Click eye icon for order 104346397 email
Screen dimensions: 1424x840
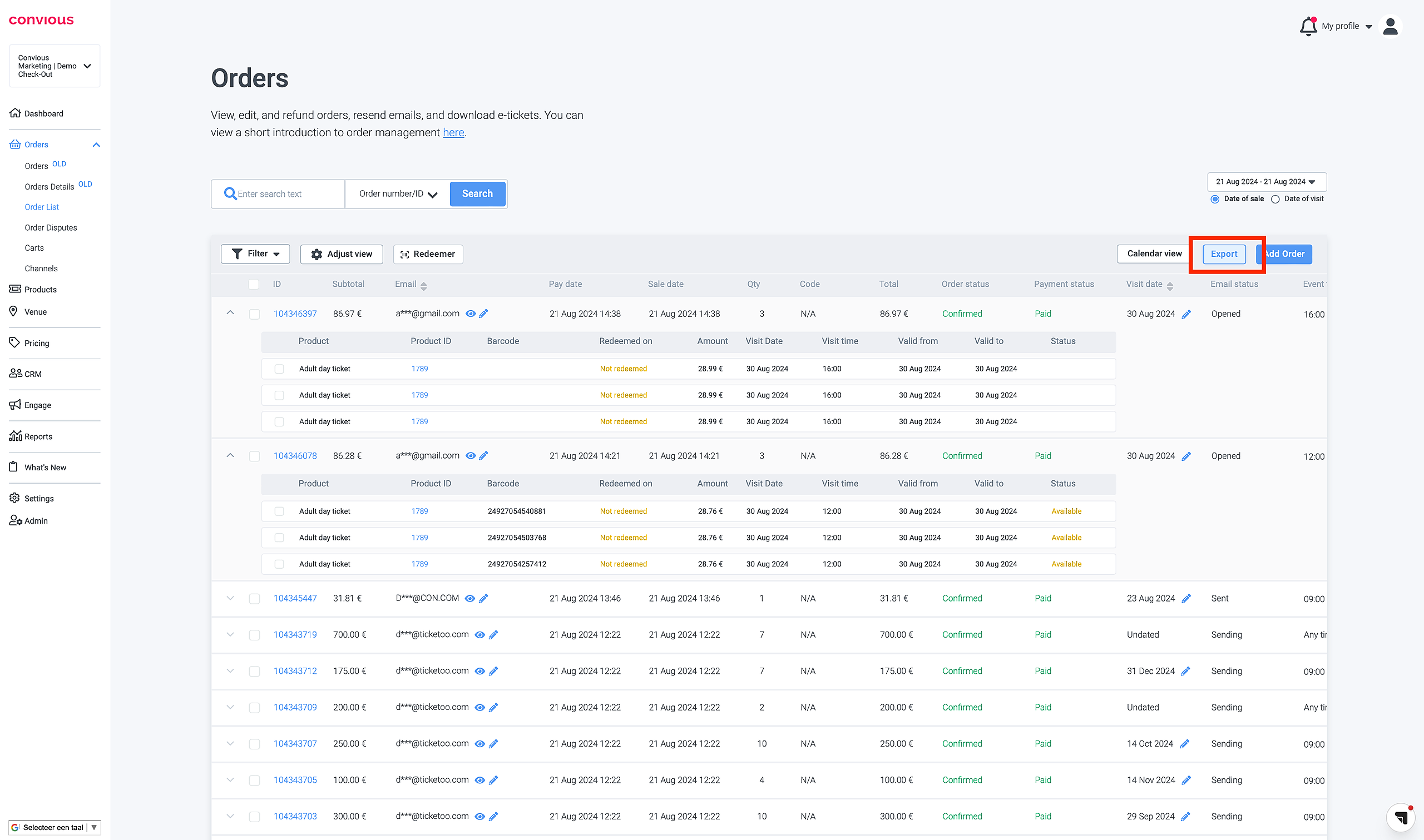tap(471, 314)
